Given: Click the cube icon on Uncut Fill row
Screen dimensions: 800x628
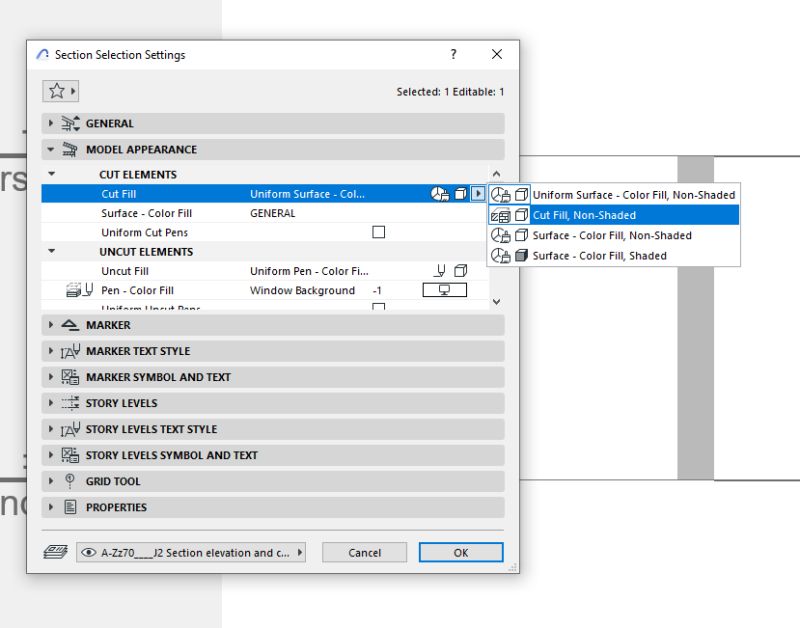Looking at the screenshot, I should (x=459, y=269).
